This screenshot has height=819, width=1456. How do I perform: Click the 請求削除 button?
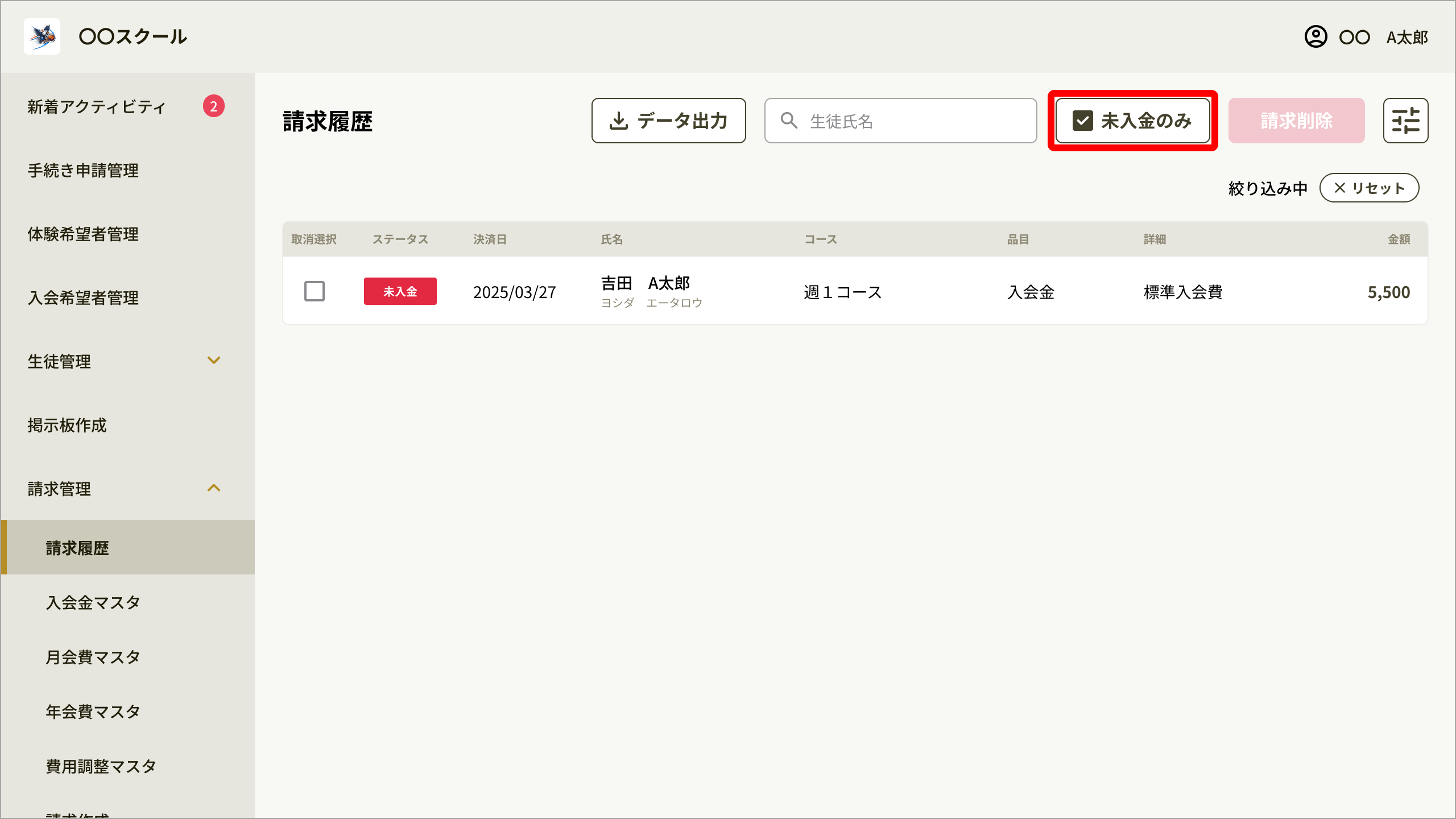[1297, 121]
